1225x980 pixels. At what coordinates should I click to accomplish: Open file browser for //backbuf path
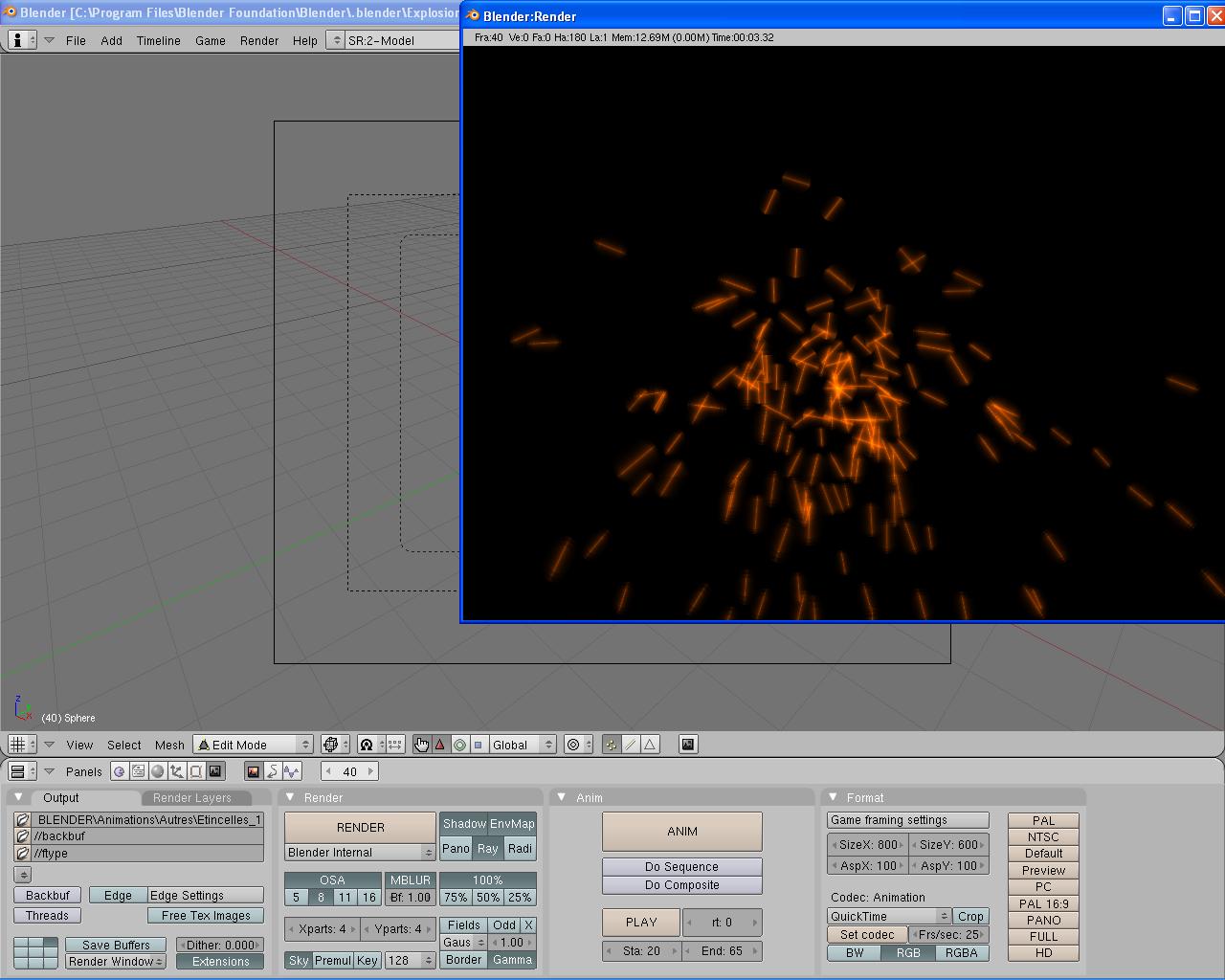coord(23,836)
